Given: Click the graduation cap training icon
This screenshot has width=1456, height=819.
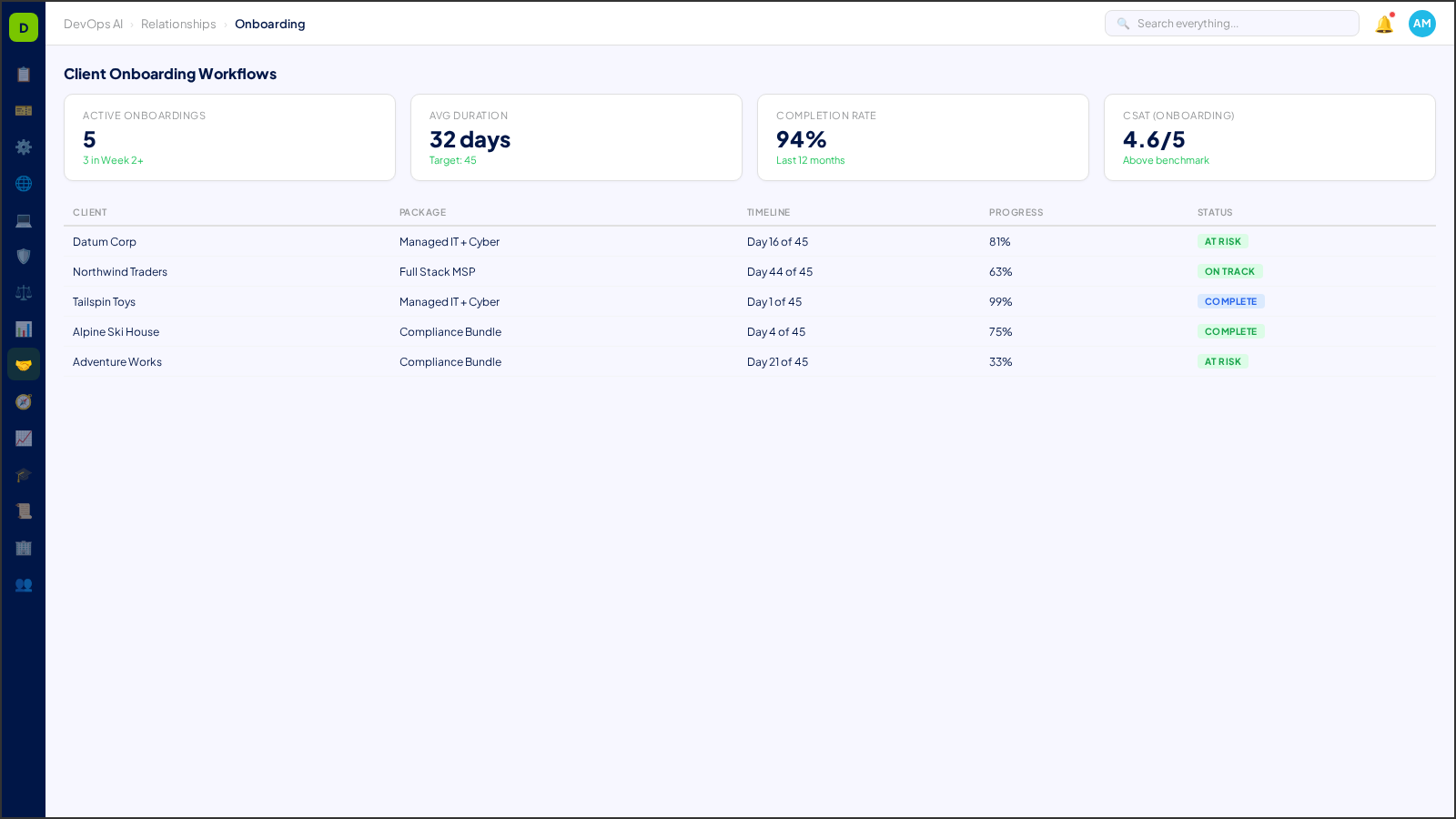Looking at the screenshot, I should pyautogui.click(x=23, y=475).
